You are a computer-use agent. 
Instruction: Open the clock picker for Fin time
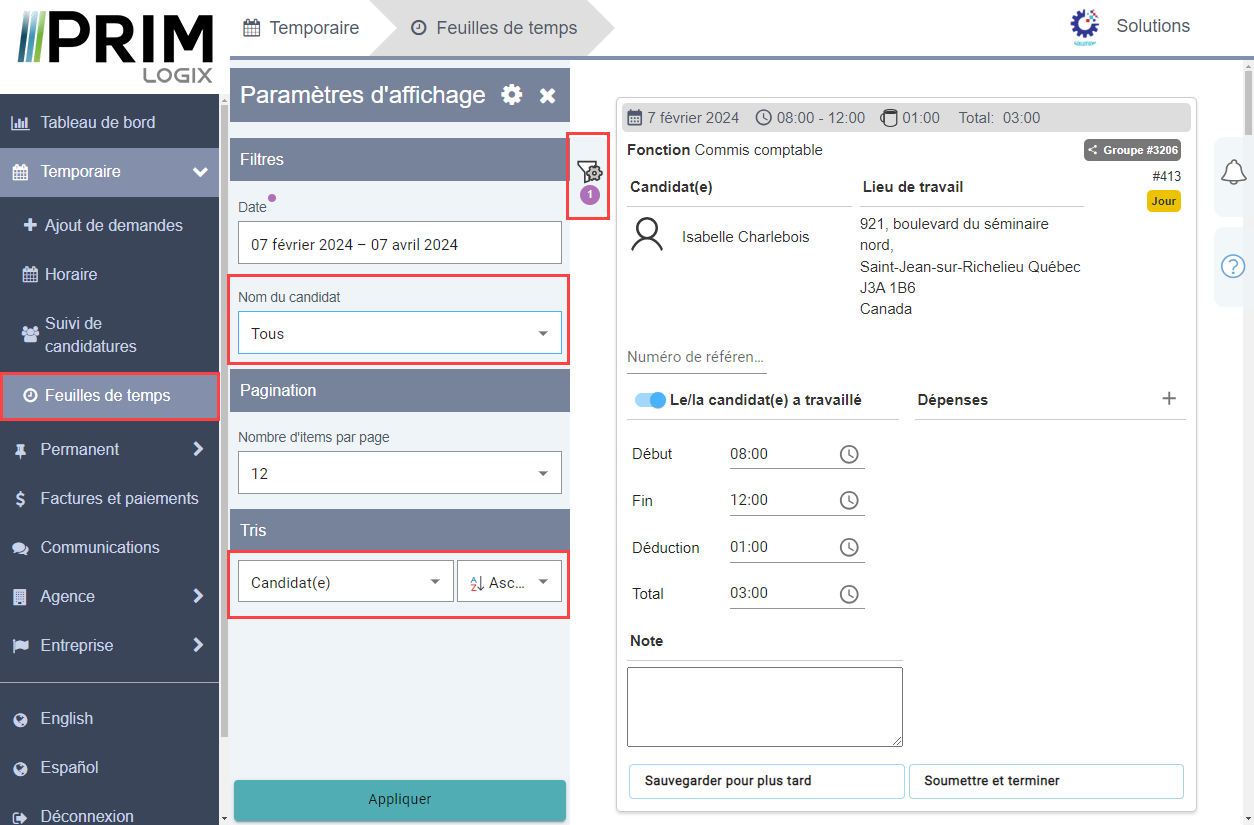[x=849, y=501]
